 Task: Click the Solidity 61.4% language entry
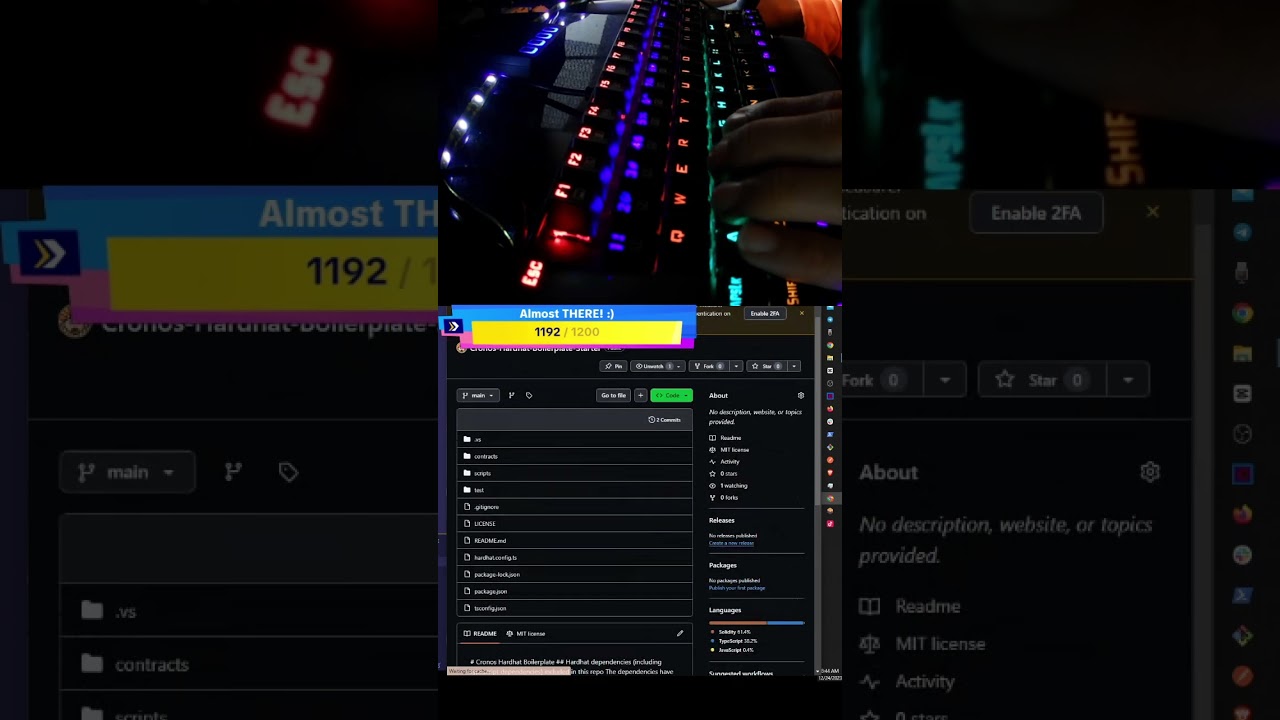[x=730, y=632]
